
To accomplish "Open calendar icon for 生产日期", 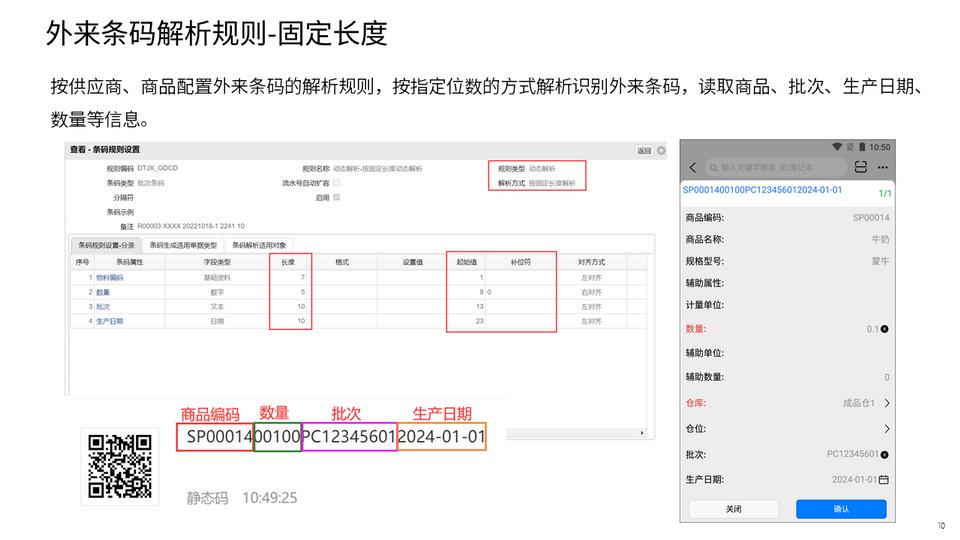I will click(x=884, y=480).
